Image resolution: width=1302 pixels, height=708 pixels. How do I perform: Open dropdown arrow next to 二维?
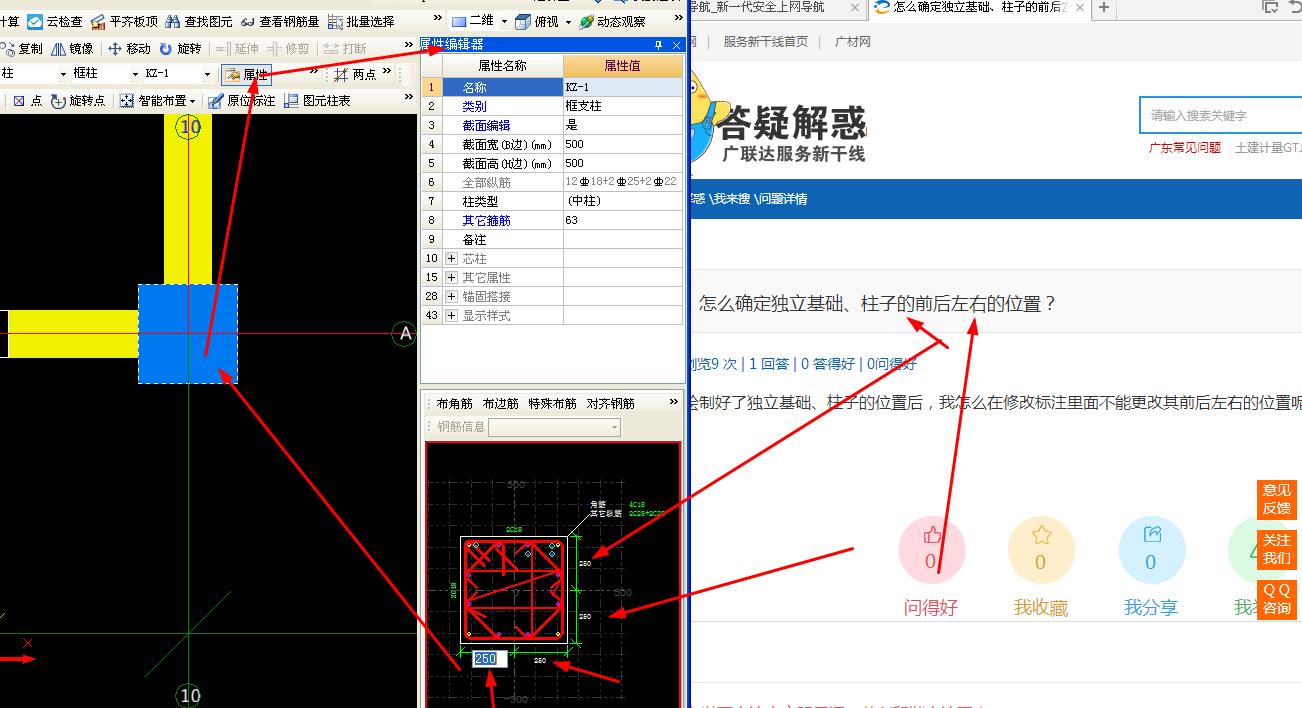pyautogui.click(x=504, y=21)
